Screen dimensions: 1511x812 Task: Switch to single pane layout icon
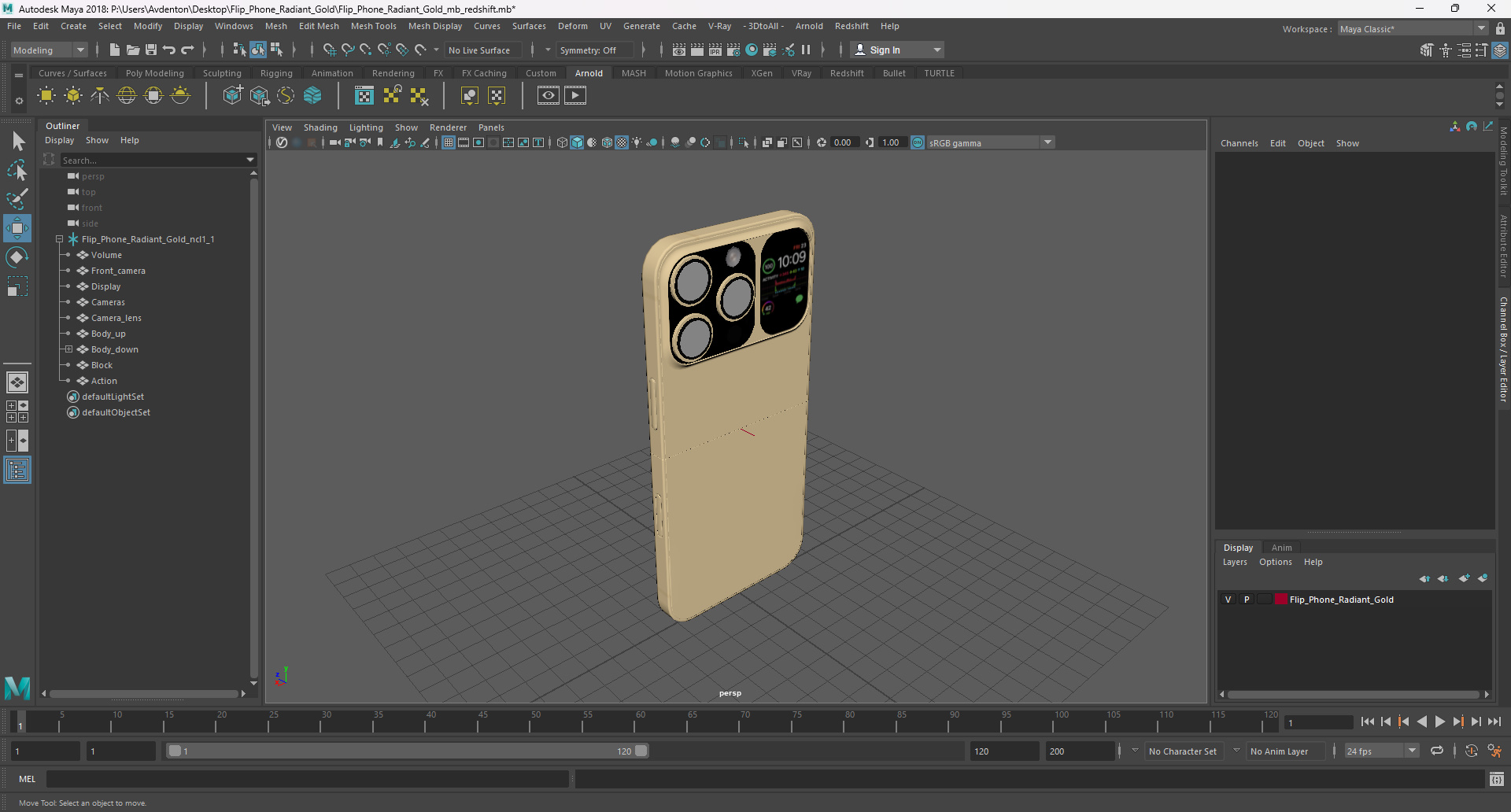click(17, 382)
